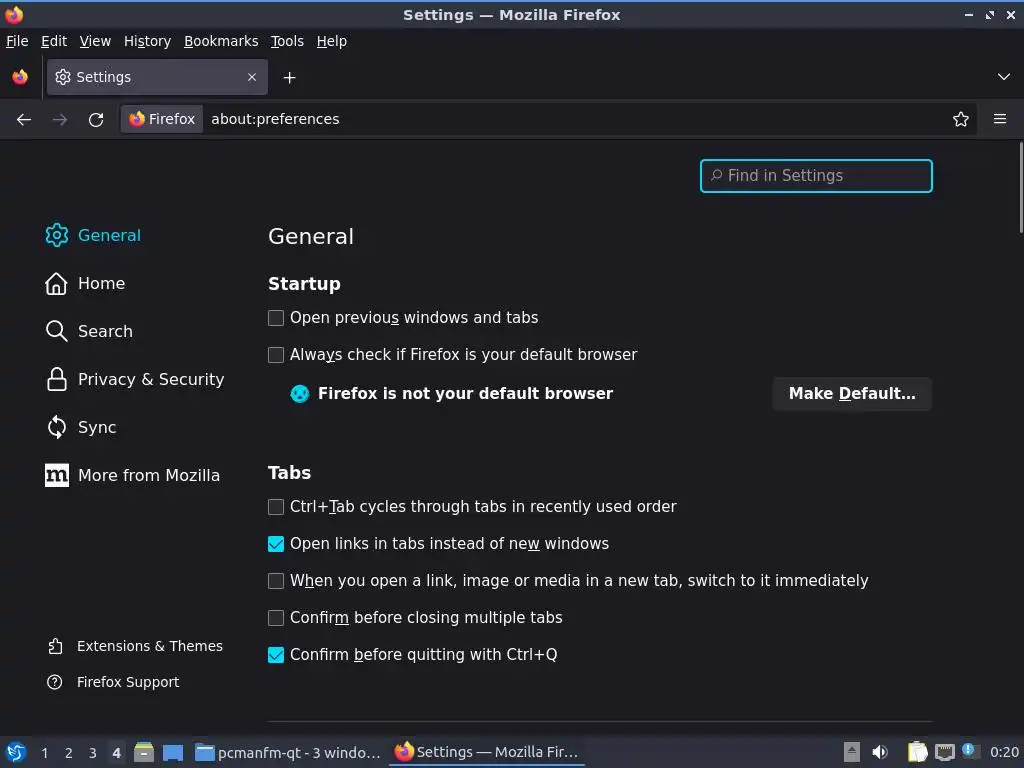Click the volume icon in system tray

880,752
